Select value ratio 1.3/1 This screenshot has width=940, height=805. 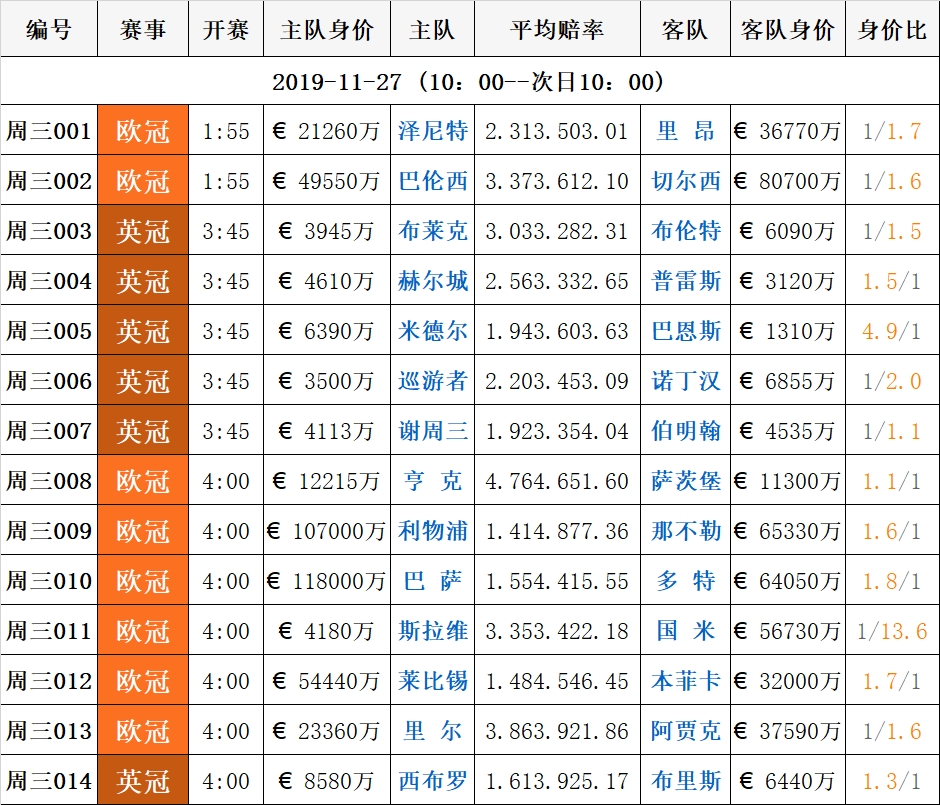pyautogui.click(x=891, y=781)
